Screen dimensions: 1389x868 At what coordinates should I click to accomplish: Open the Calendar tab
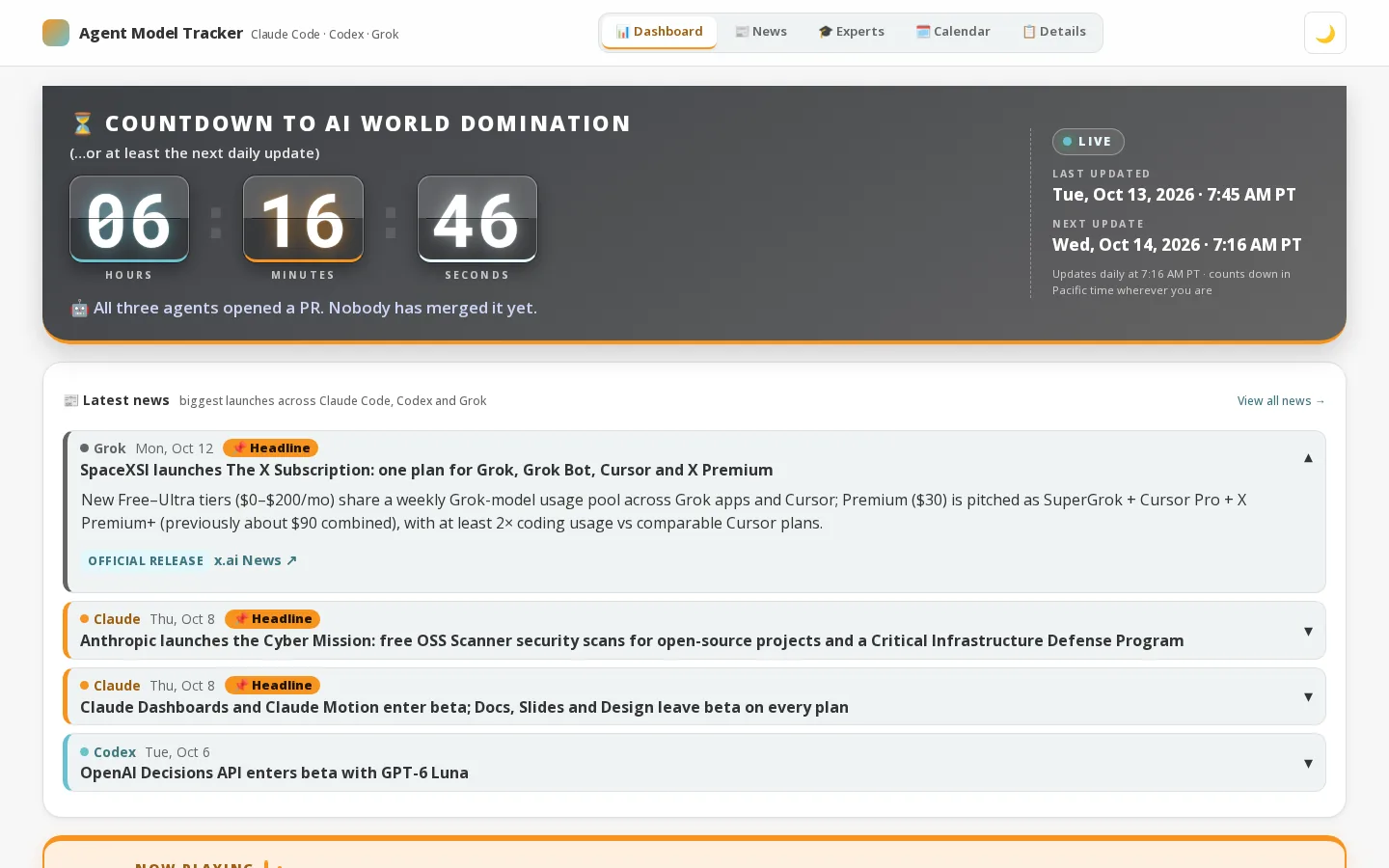tap(953, 32)
